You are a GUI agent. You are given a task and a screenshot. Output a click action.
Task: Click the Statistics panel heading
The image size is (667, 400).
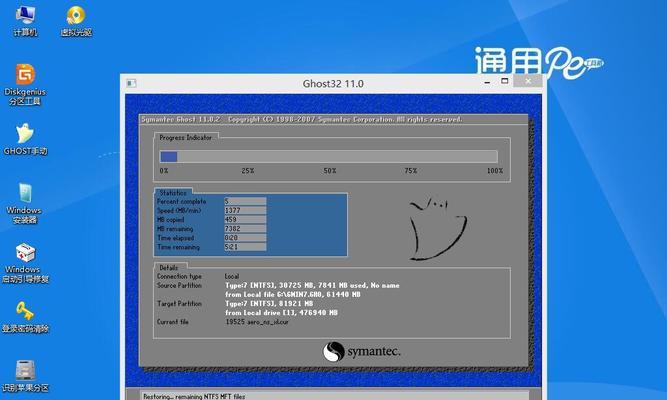173,193
